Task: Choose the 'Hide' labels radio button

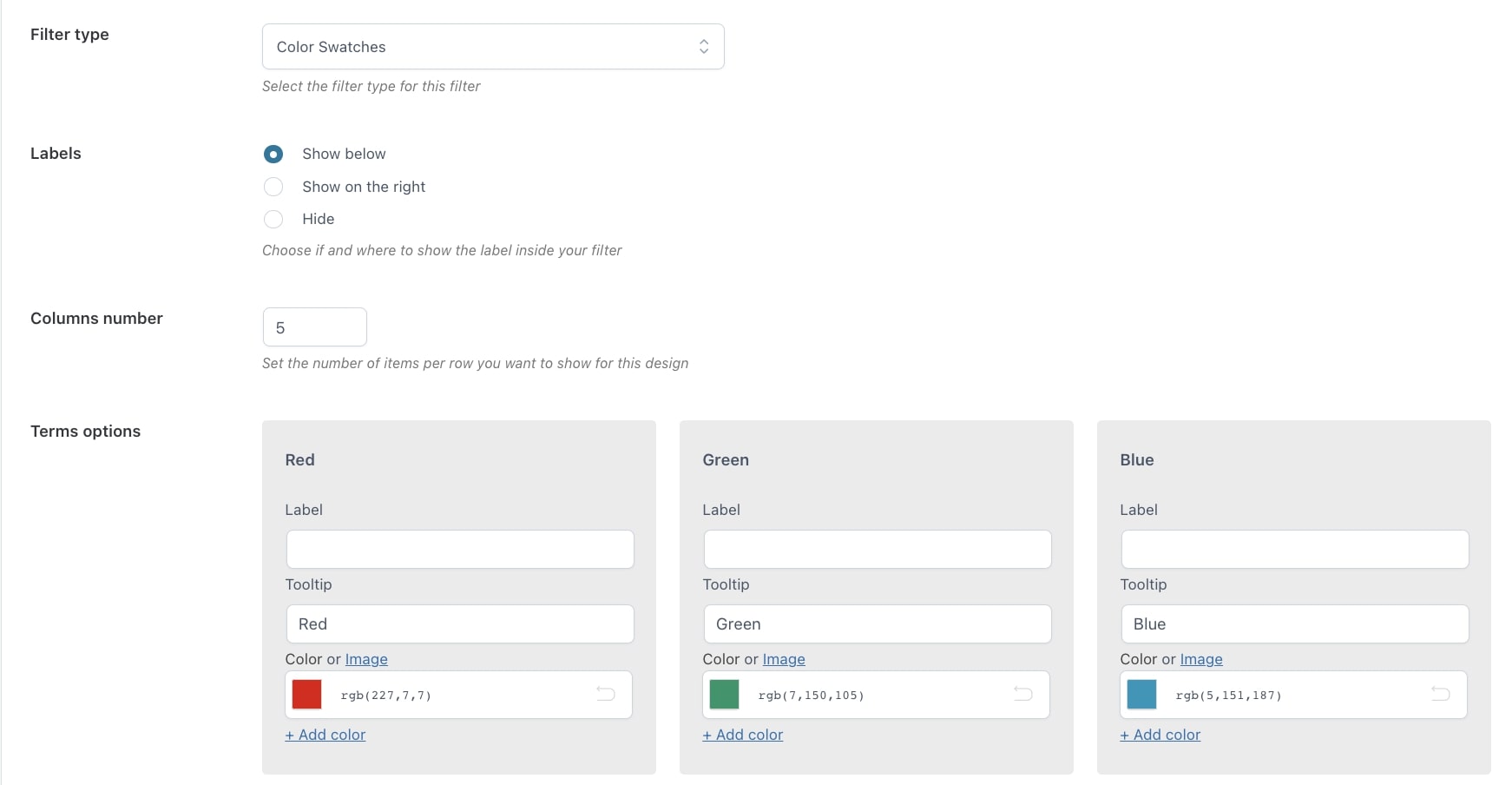Action: (273, 219)
